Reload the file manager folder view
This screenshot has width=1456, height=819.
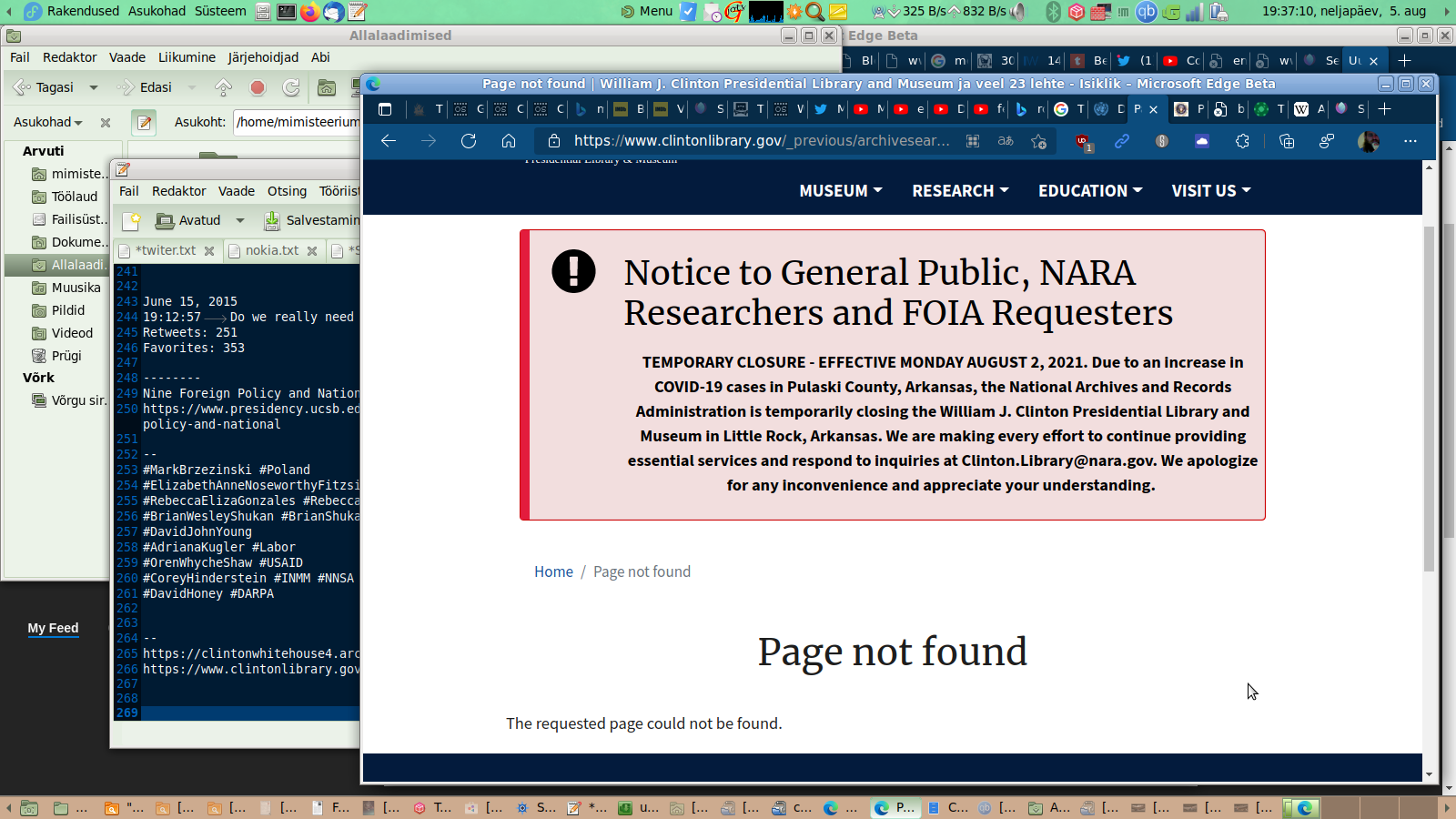coord(291,87)
